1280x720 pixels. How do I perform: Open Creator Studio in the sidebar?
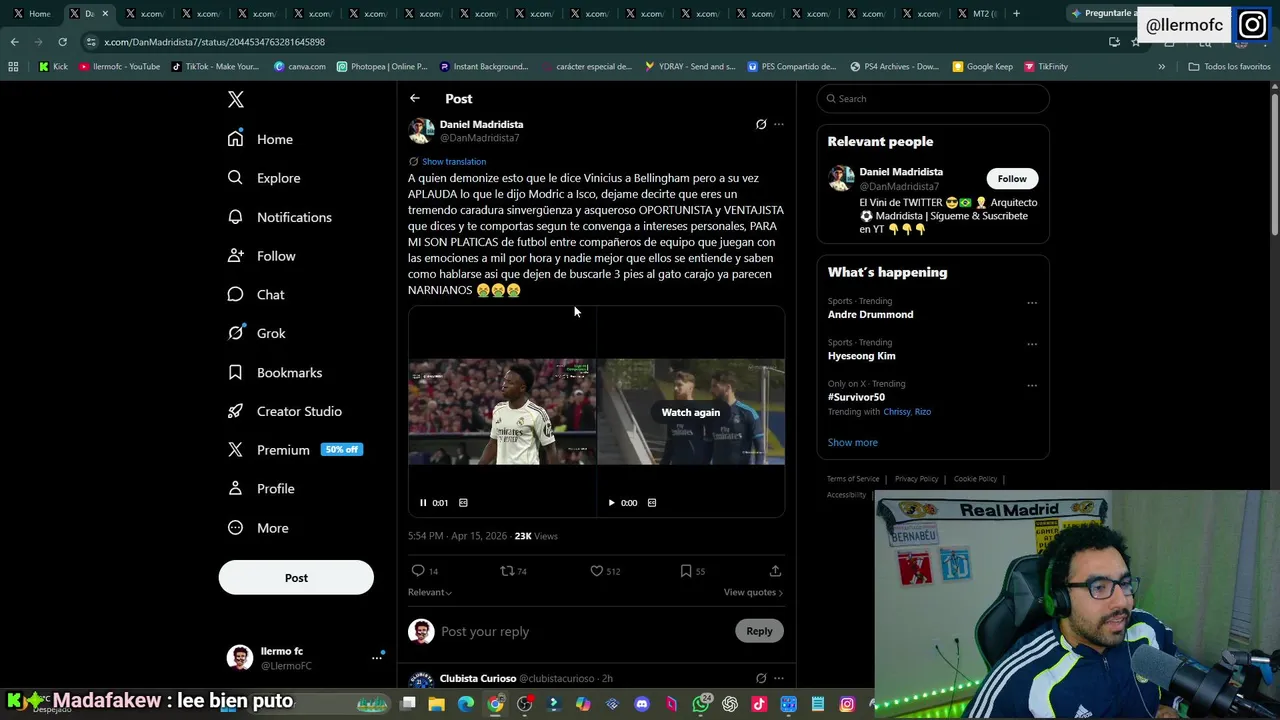click(x=285, y=411)
